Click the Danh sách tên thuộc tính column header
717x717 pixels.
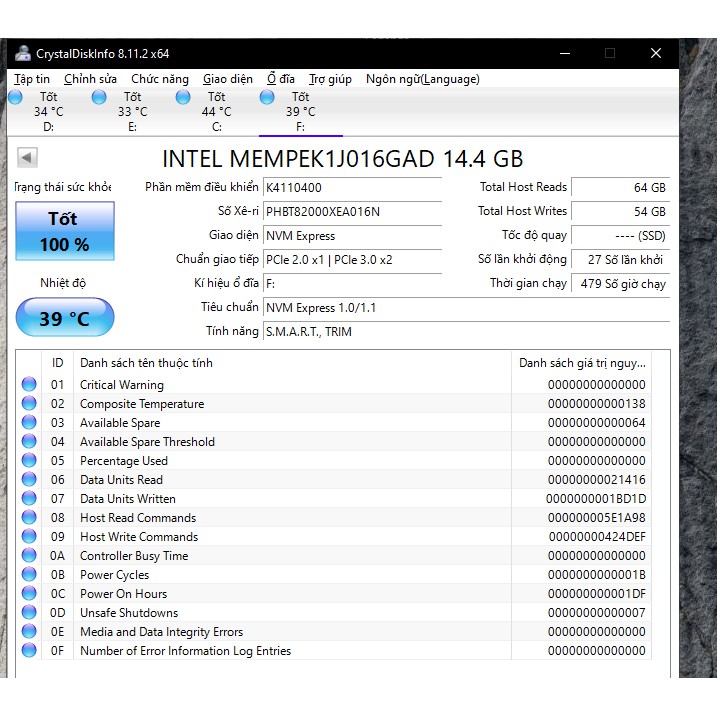(x=146, y=363)
